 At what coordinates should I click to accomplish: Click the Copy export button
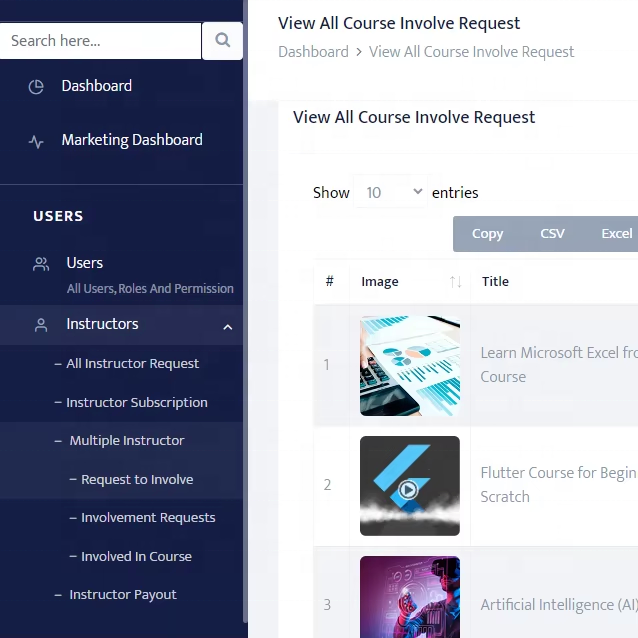487,234
